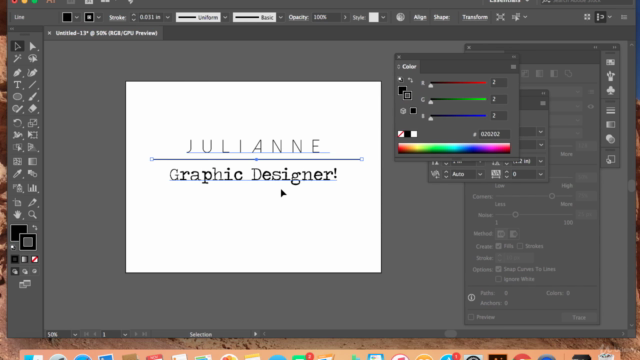Select the Artboard tool
The height and width of the screenshot is (360, 640).
(17, 202)
